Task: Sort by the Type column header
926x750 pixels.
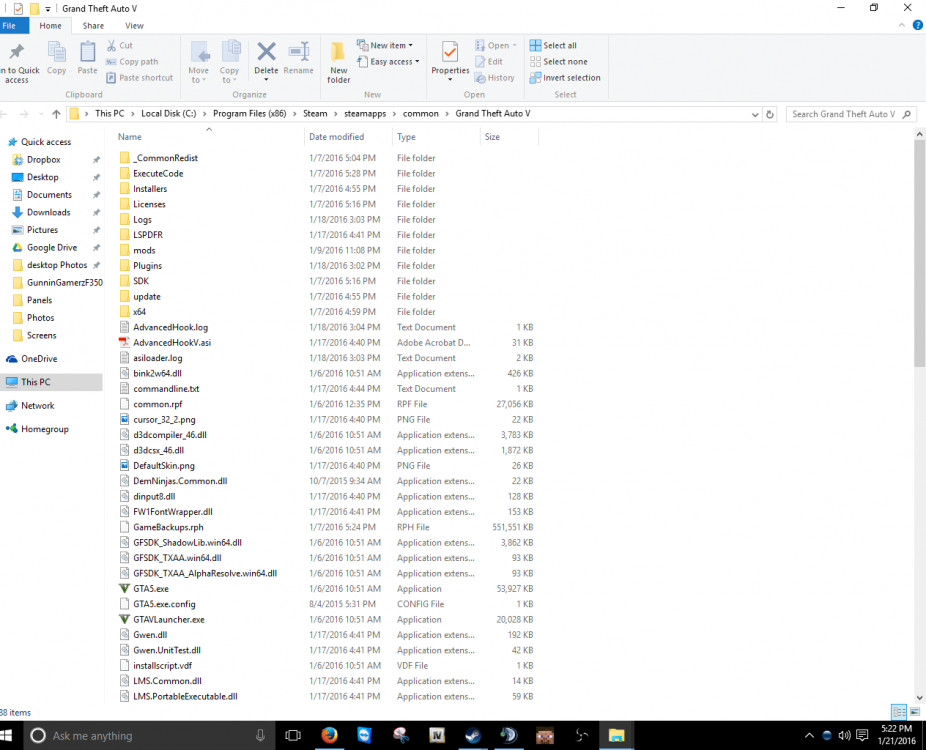Action: point(436,136)
